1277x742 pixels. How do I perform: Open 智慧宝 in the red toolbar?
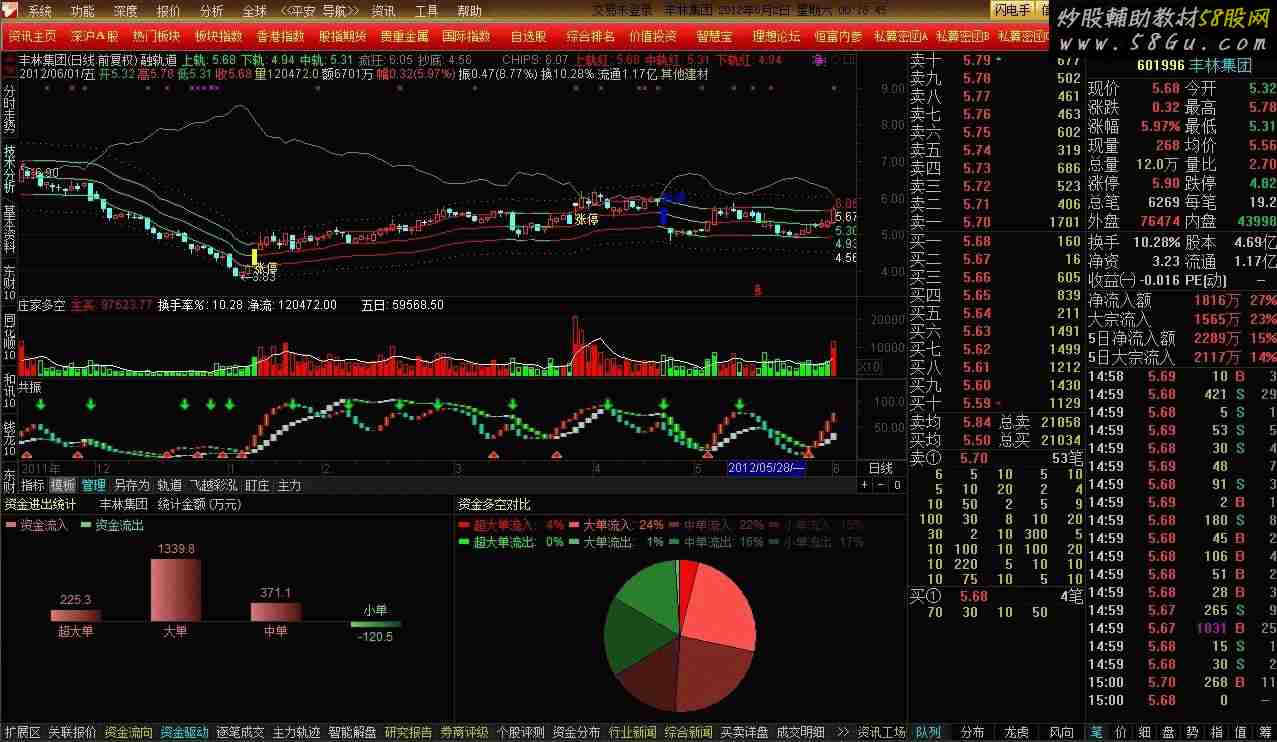714,36
